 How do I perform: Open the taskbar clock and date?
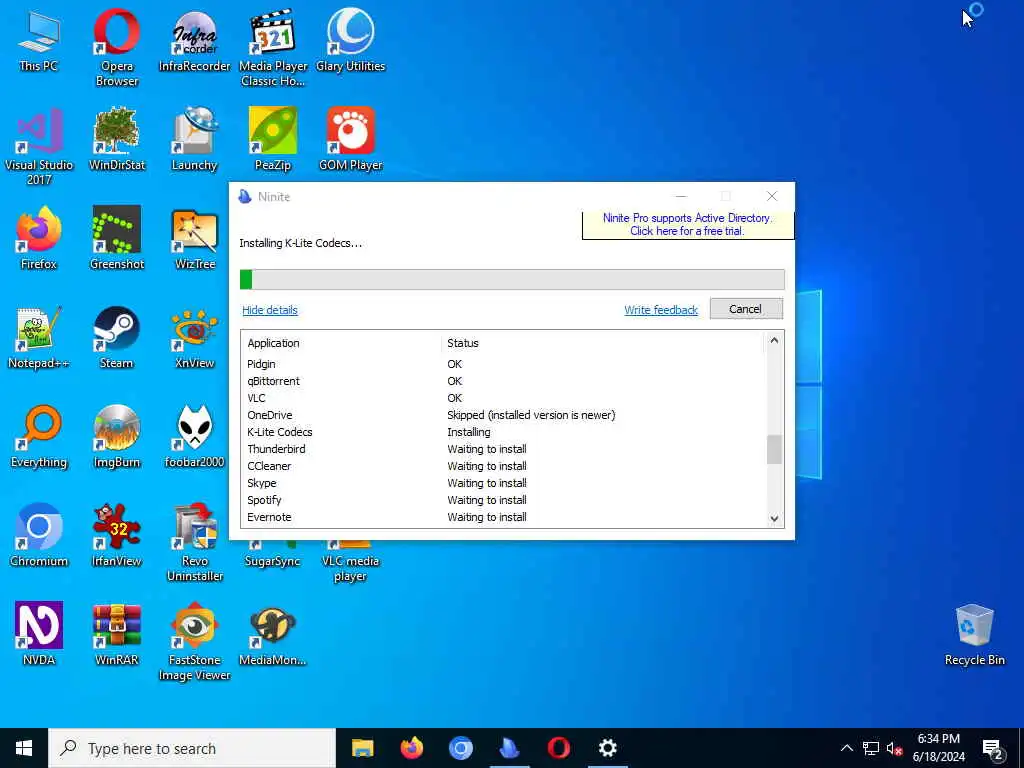tap(938, 748)
